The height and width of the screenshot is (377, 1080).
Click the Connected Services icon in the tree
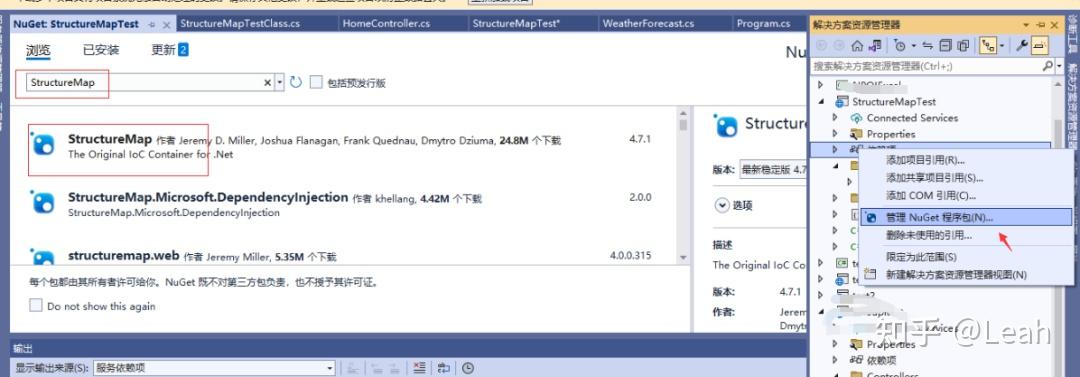click(856, 118)
